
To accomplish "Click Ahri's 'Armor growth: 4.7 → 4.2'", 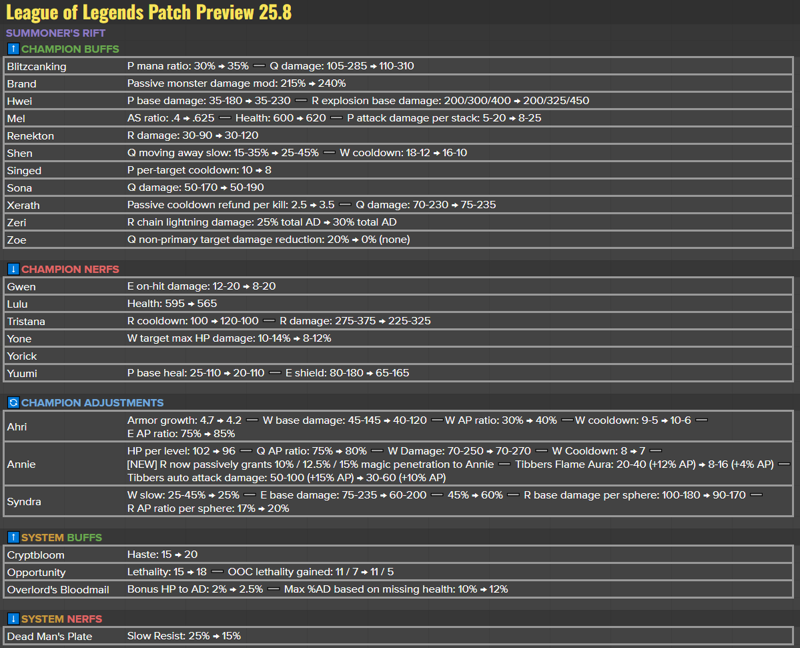I will [184, 420].
